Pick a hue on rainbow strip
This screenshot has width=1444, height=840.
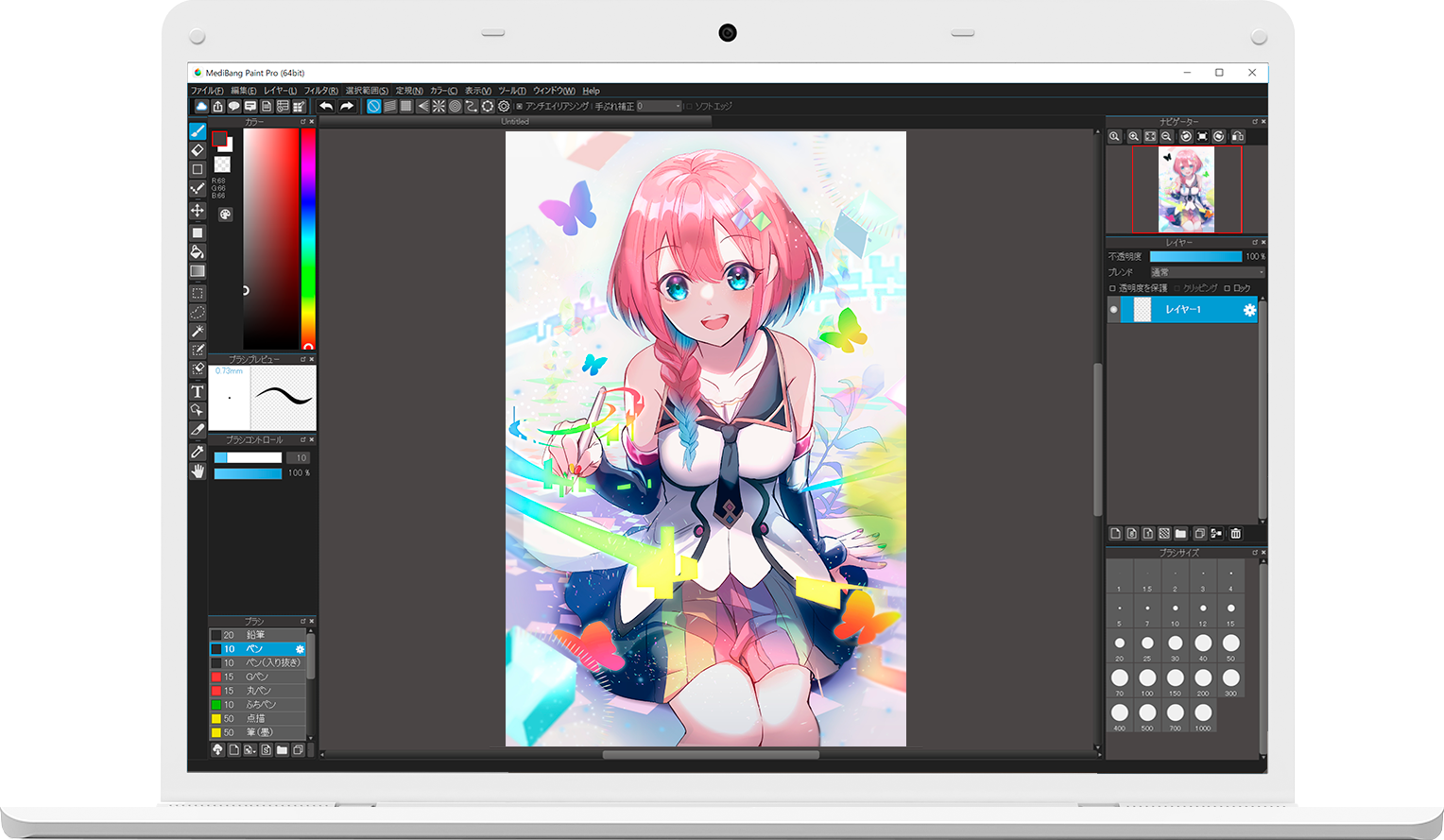308,238
